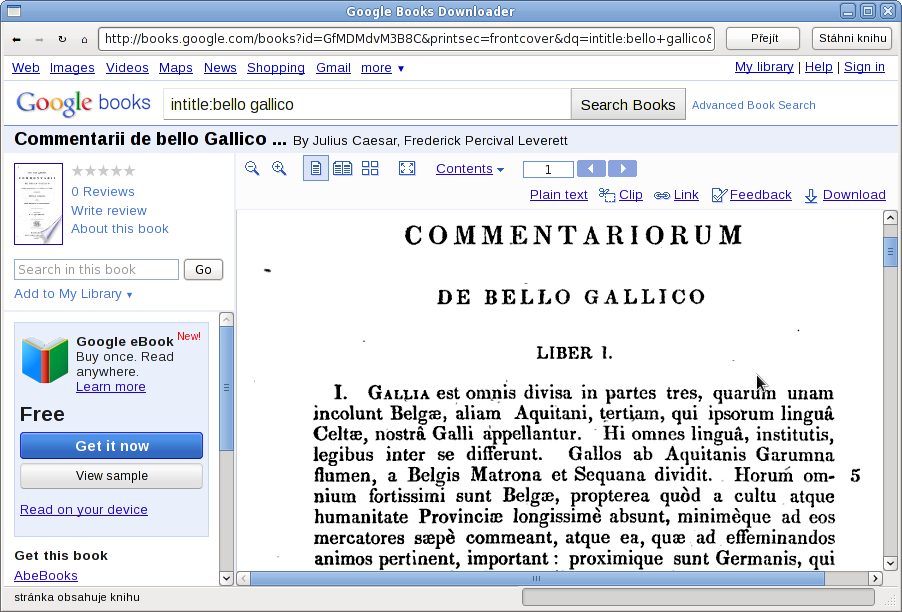Click the Google books logo
This screenshot has height=612, width=902.
tap(83, 104)
